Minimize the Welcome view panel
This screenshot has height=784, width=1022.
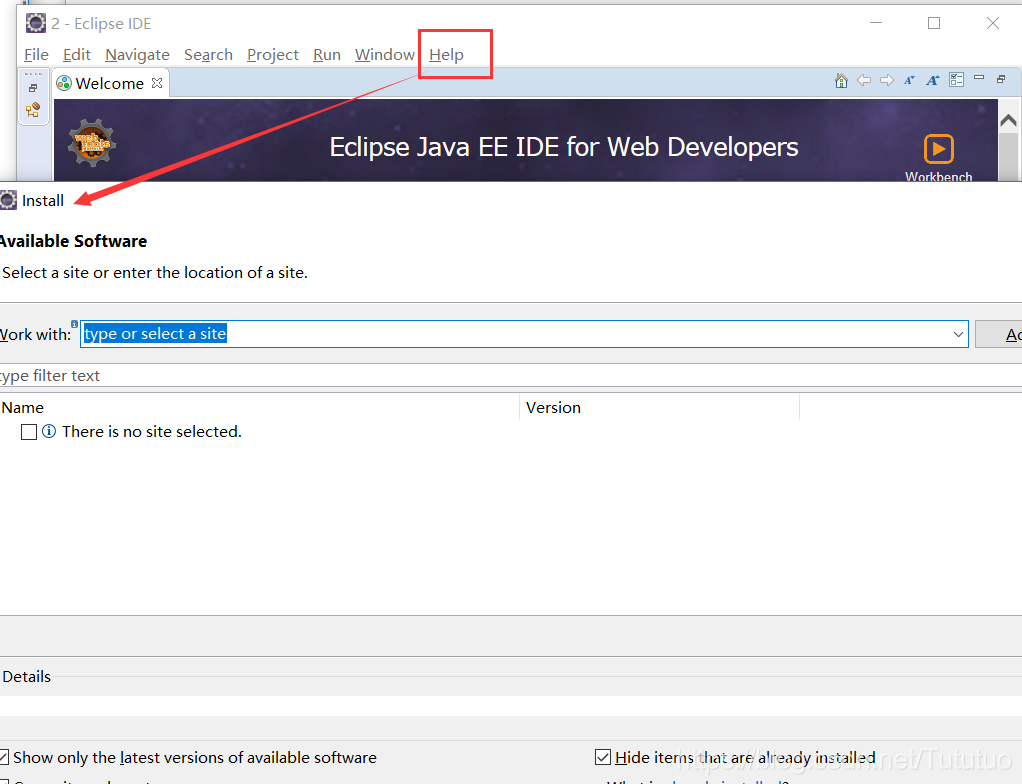click(978, 78)
